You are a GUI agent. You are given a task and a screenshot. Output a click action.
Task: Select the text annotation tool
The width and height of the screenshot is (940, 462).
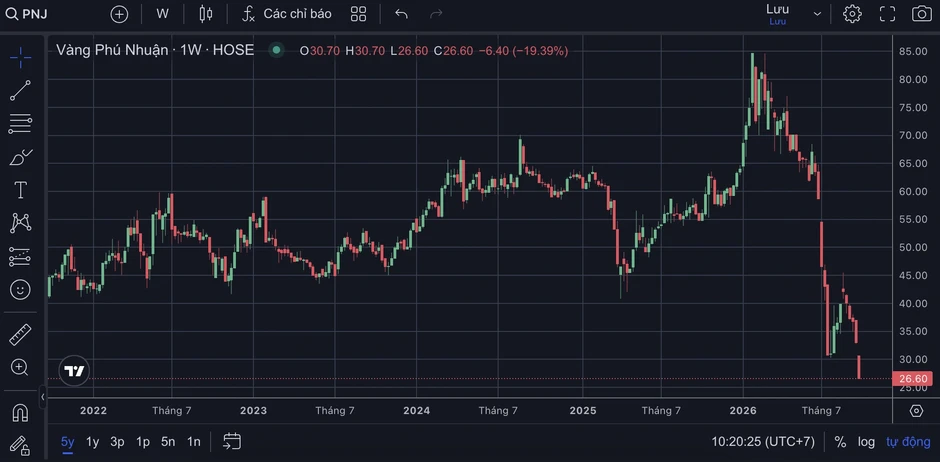click(20, 190)
